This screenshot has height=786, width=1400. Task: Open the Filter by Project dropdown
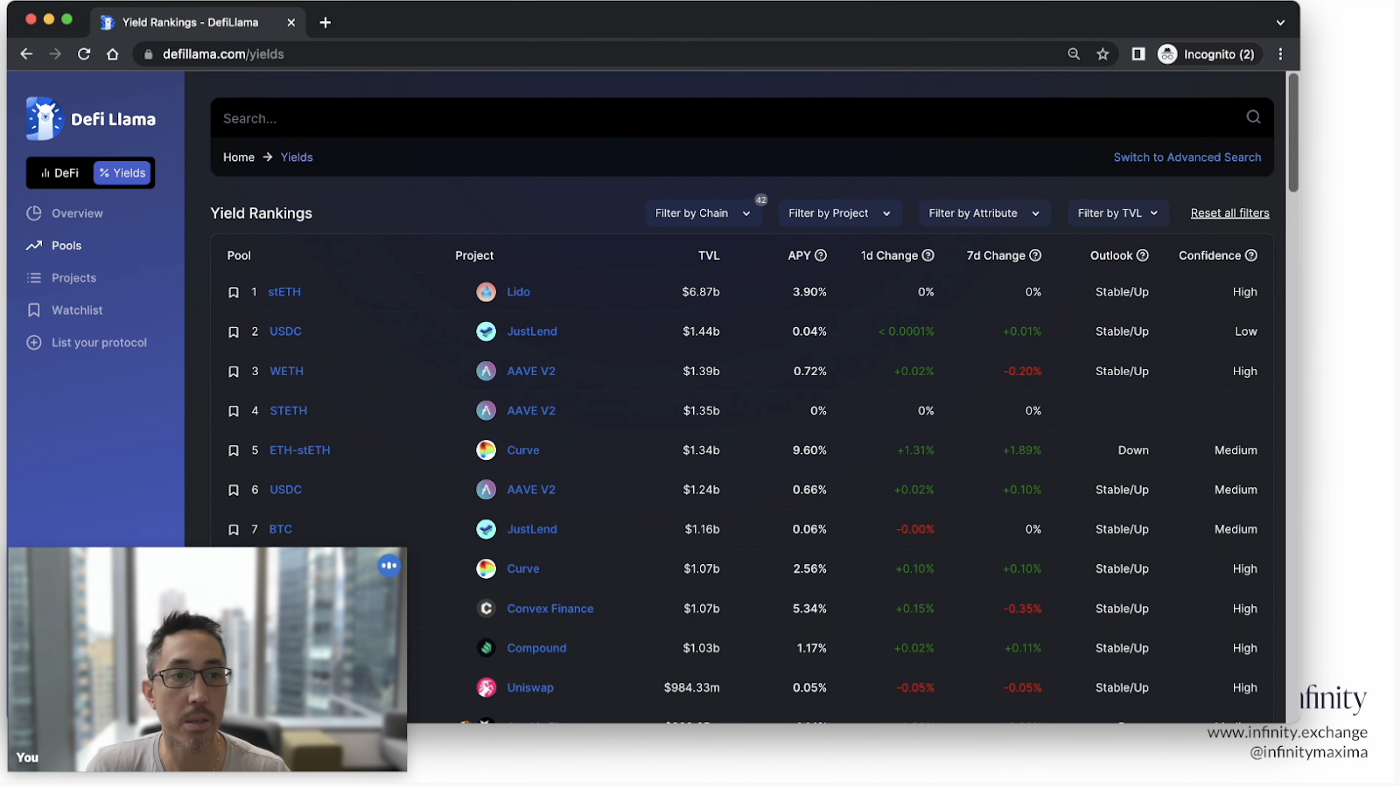(839, 213)
